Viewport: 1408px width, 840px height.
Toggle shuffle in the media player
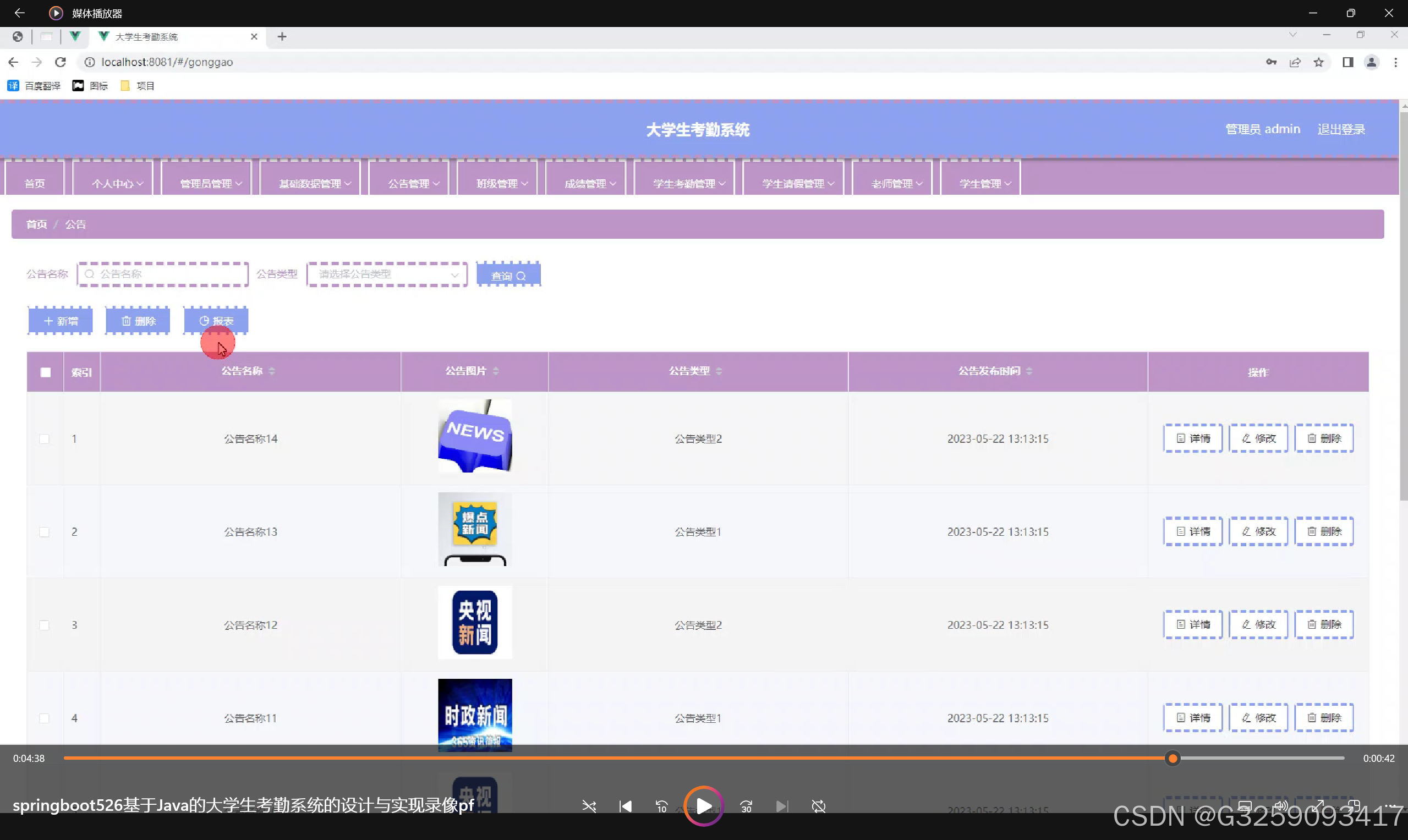click(589, 806)
